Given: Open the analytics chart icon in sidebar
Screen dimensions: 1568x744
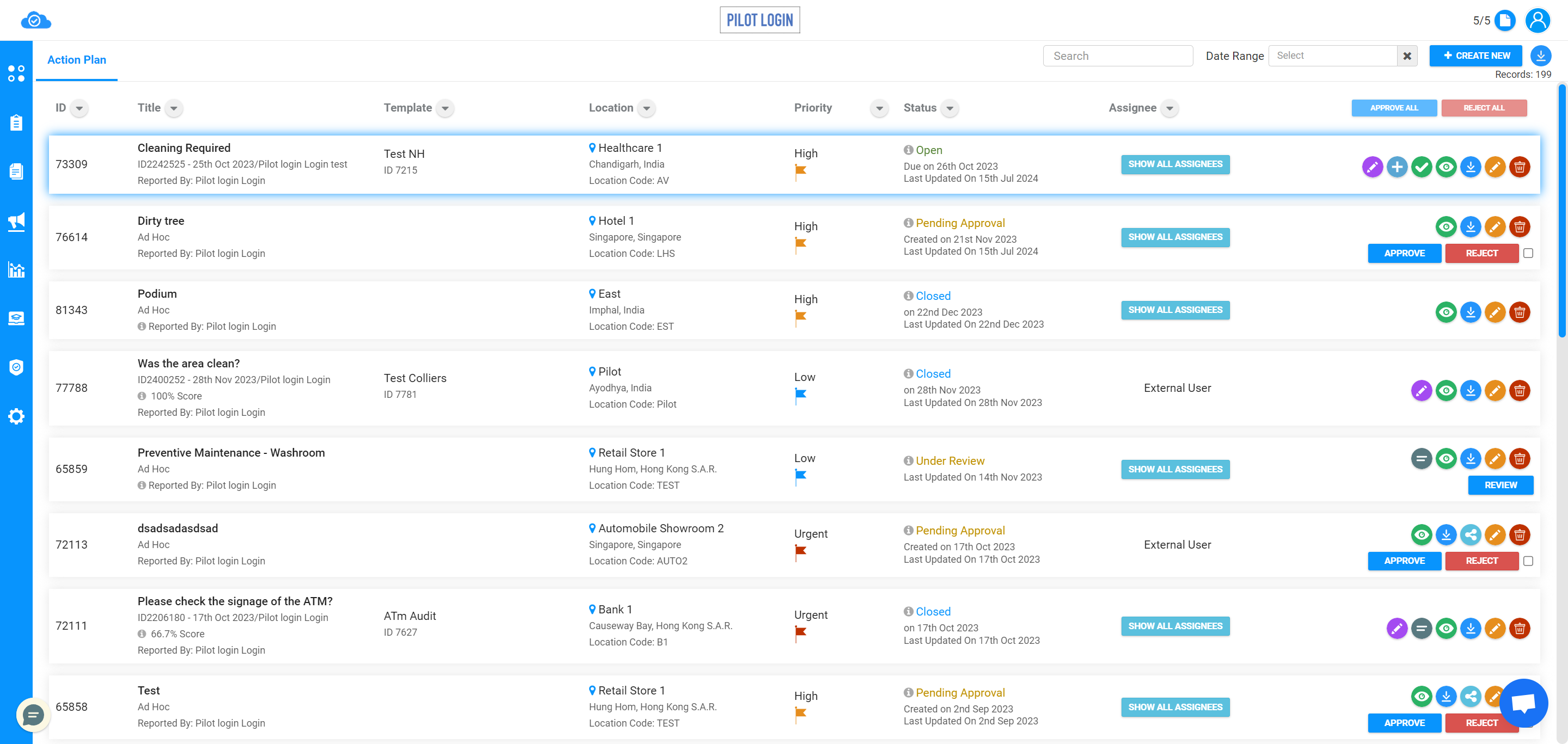Looking at the screenshot, I should tap(16, 269).
